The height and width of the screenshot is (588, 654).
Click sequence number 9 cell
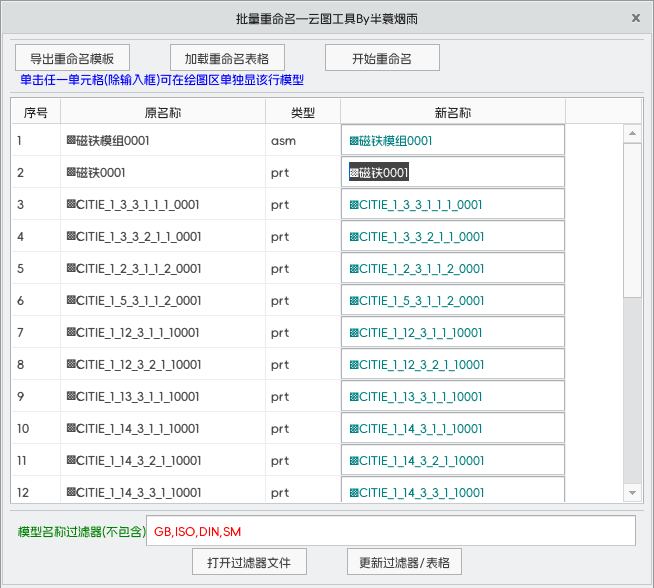coord(36,396)
